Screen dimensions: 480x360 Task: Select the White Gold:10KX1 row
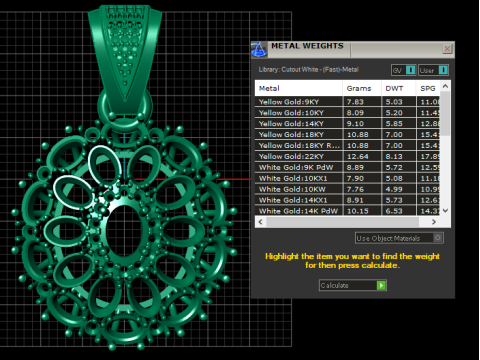347,178
